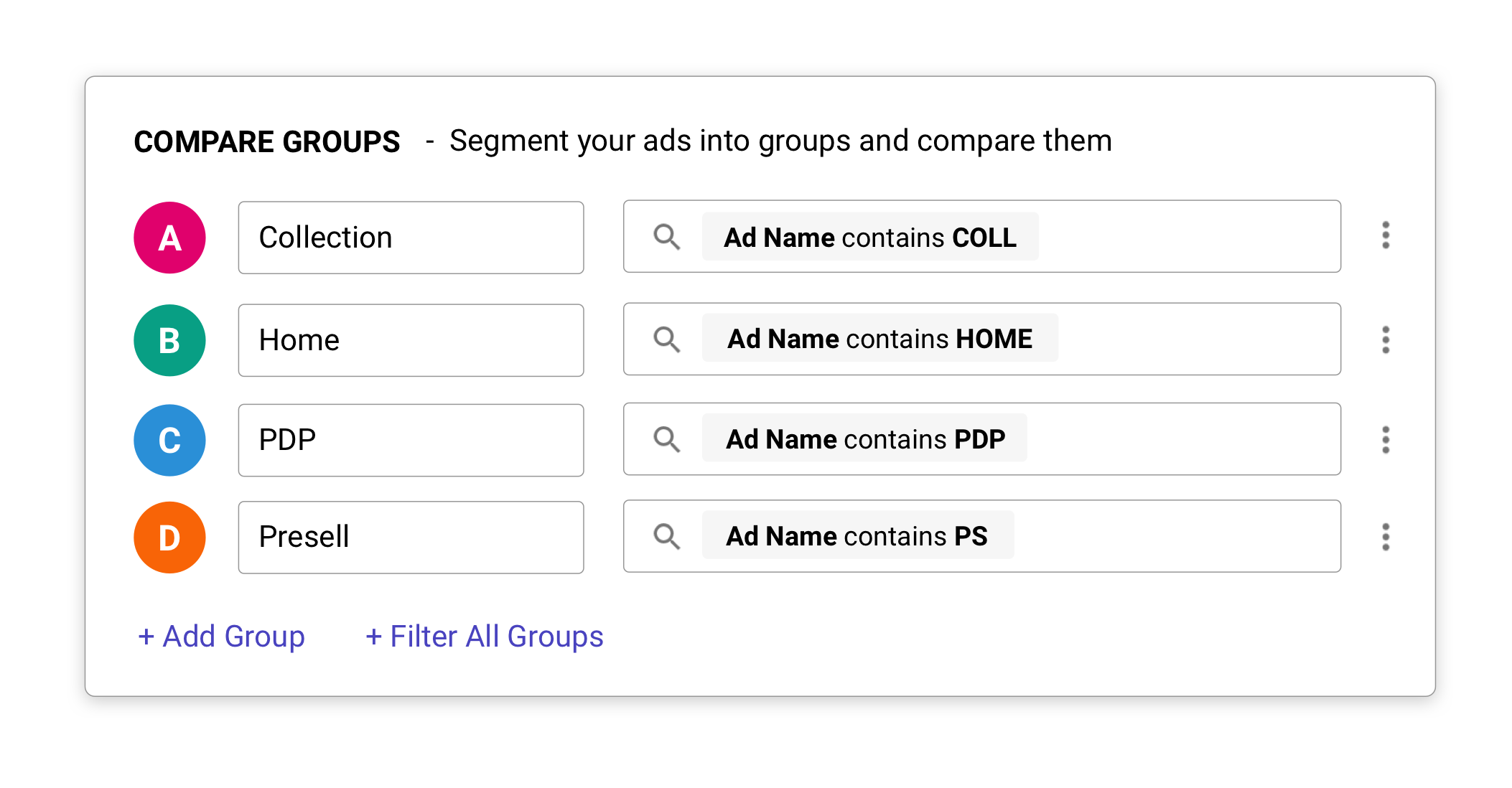The image size is (1512, 788).
Task: Select the pink A group badge
Action: [169, 237]
